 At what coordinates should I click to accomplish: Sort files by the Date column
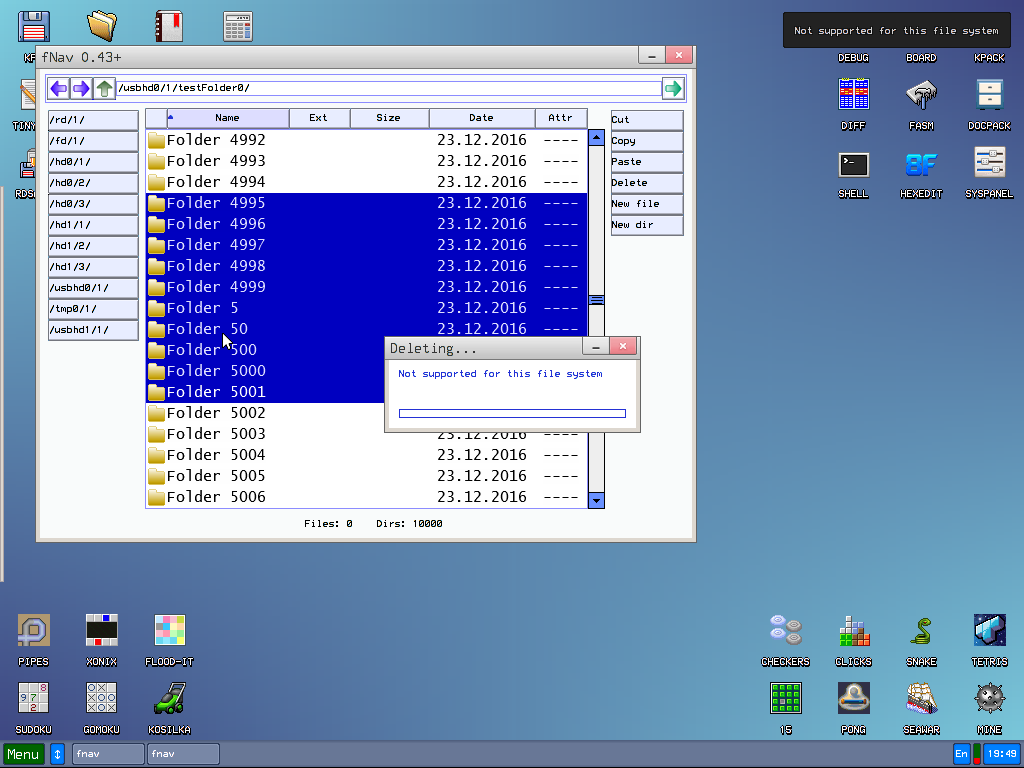[481, 118]
